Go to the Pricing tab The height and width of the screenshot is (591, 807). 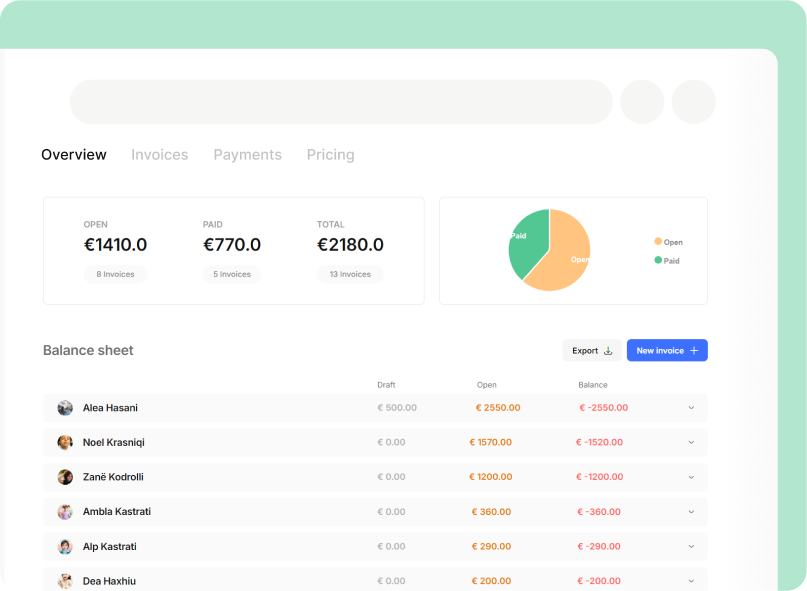(x=330, y=155)
